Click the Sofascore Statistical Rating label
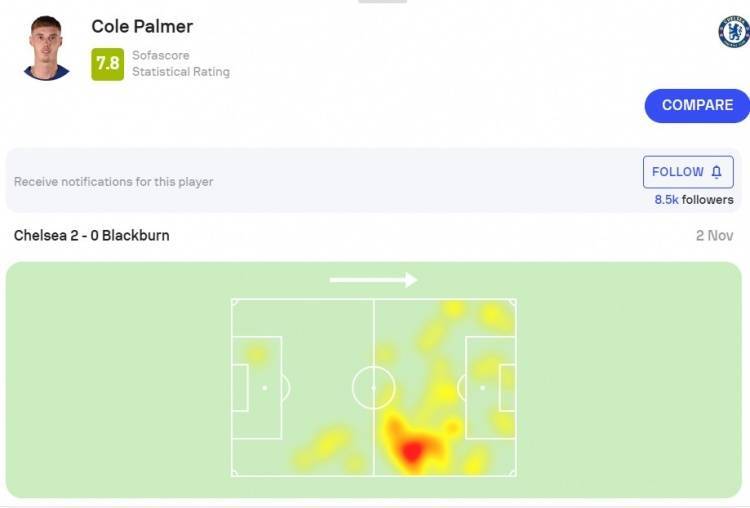 181,64
